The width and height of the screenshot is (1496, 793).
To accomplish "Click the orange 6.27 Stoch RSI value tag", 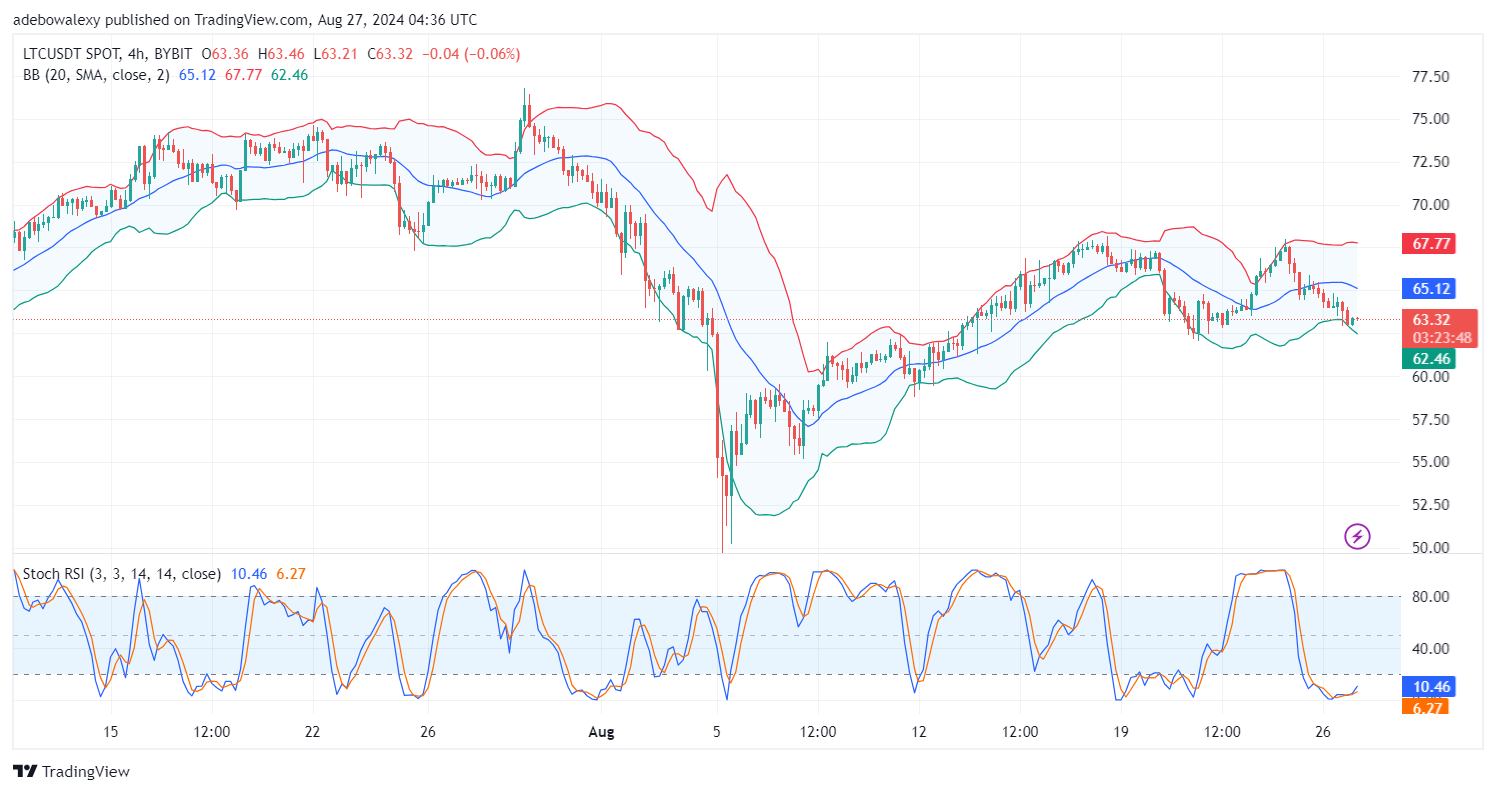I will point(1427,707).
